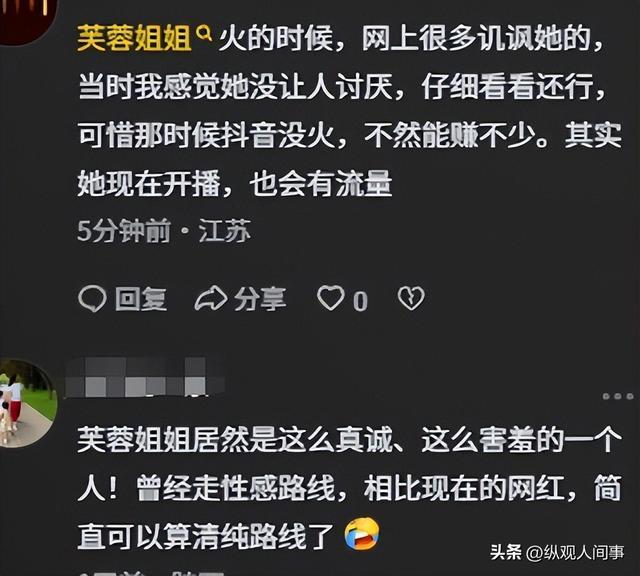Dislike the comment with the broken heart icon
Viewport: 640px width, 576px height.
(x=411, y=298)
